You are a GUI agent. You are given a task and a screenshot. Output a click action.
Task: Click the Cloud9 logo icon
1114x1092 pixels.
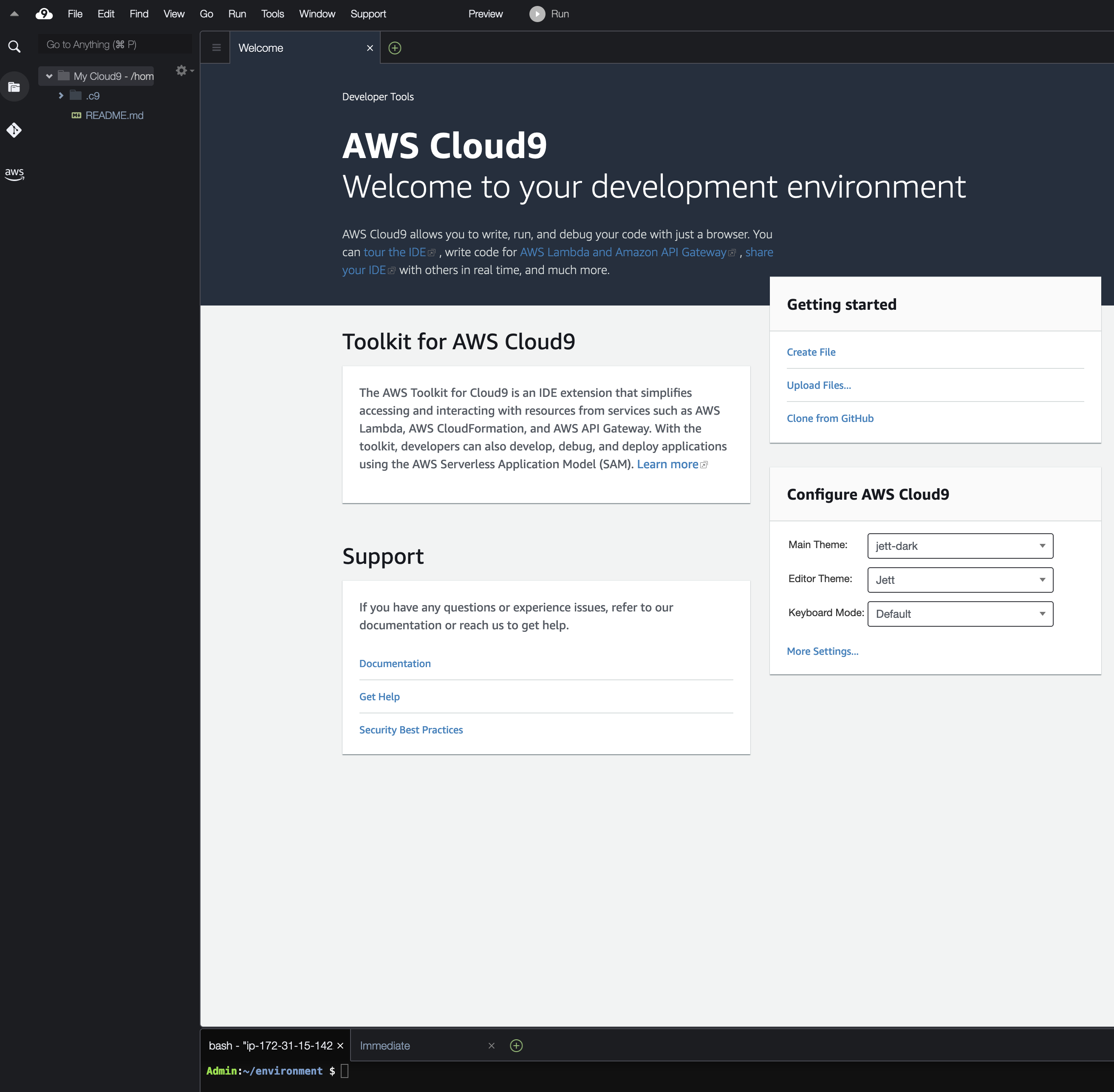pos(44,14)
